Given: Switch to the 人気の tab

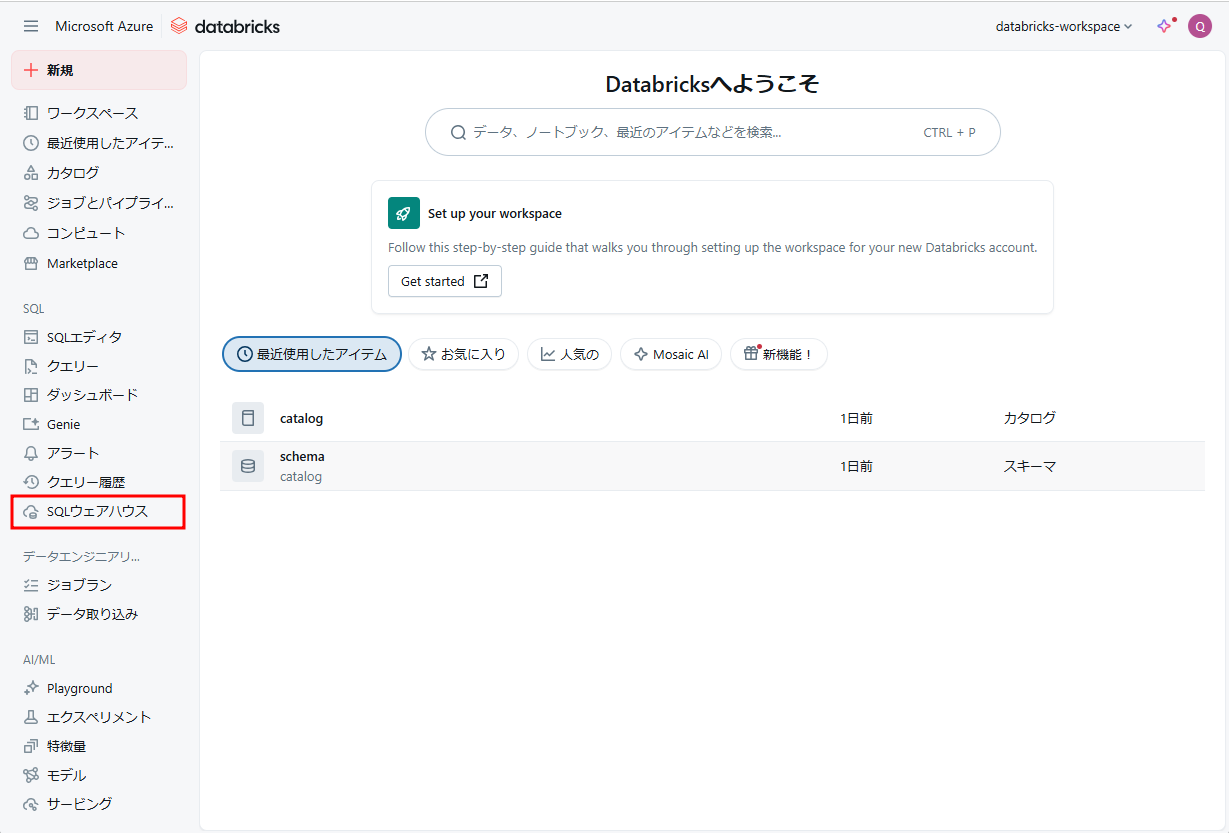Looking at the screenshot, I should (x=569, y=354).
